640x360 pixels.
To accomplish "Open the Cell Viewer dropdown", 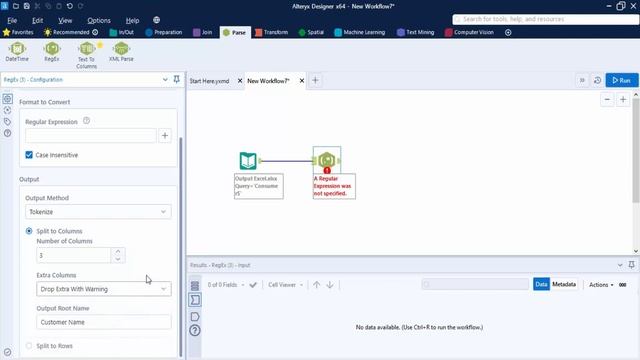I will point(285,284).
